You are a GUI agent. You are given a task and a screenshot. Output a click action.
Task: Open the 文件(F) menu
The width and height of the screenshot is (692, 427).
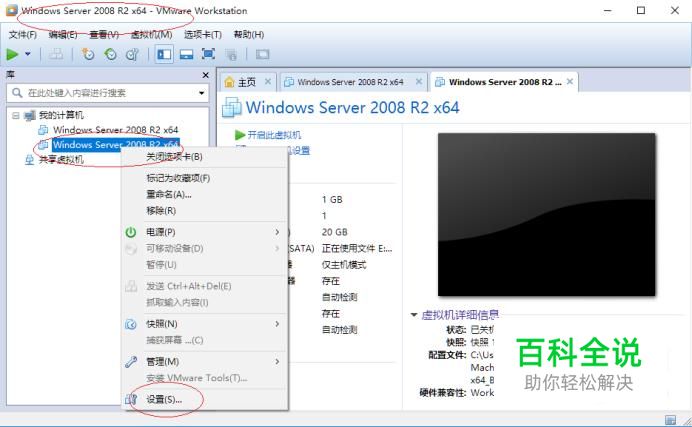click(23, 34)
